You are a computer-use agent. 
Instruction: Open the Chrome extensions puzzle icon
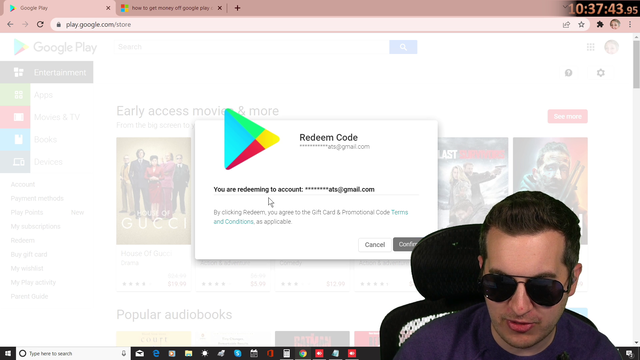(x=600, y=24)
